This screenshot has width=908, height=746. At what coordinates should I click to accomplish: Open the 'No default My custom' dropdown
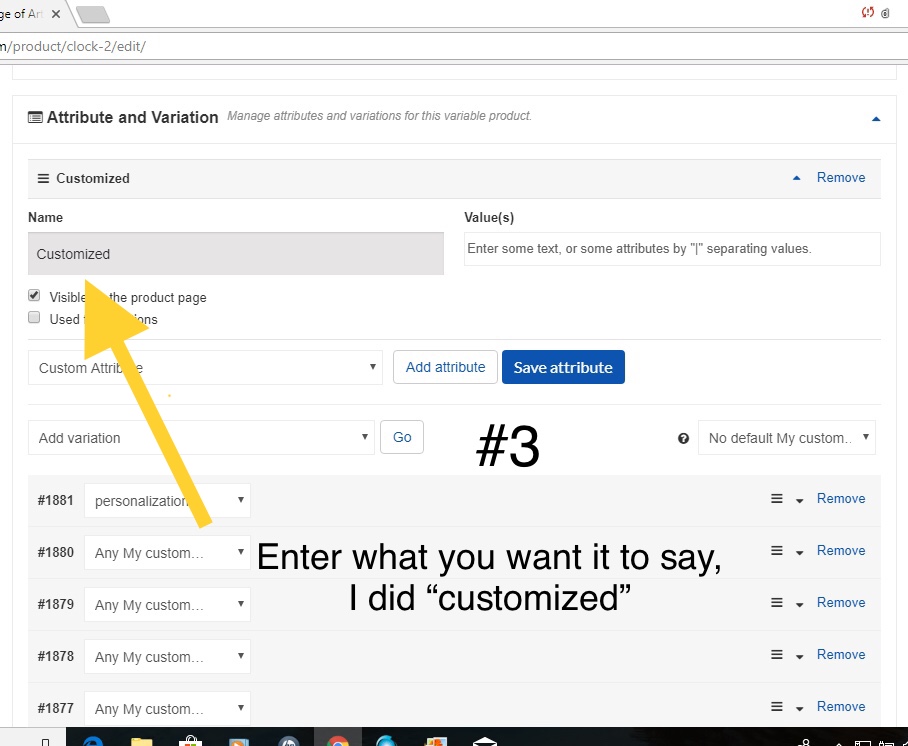[786, 438]
